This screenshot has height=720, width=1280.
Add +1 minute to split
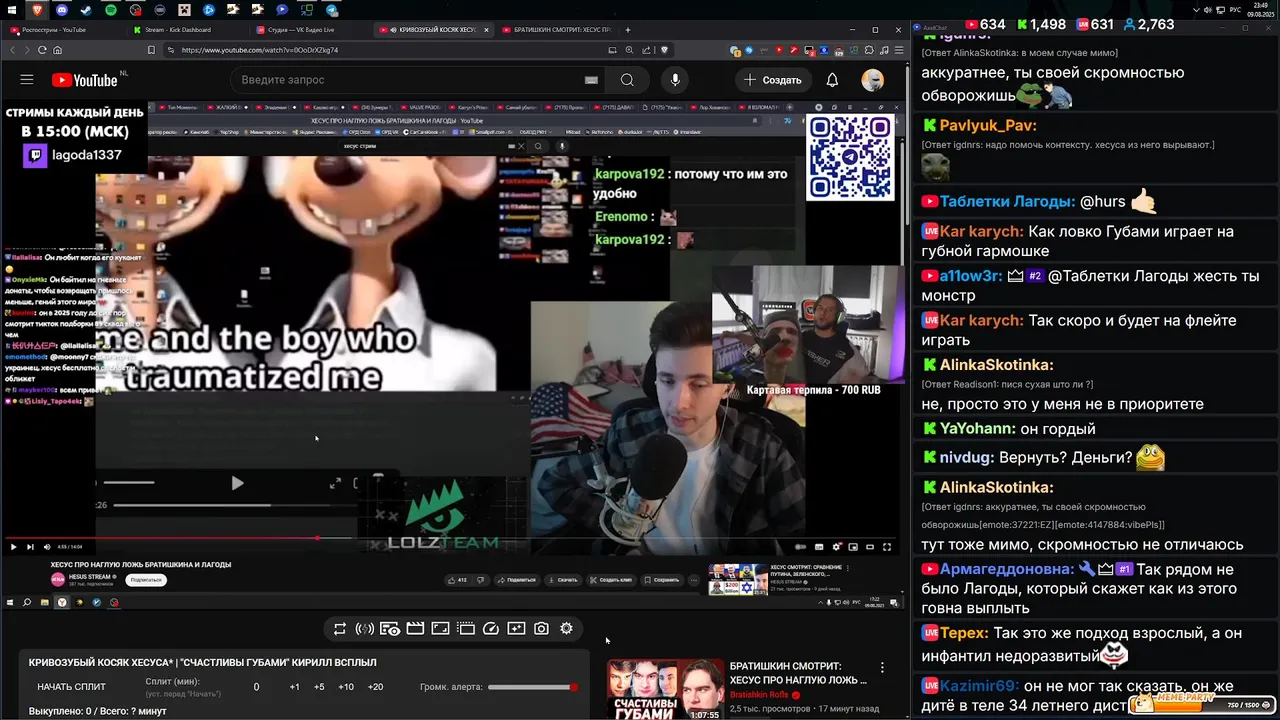(x=294, y=687)
